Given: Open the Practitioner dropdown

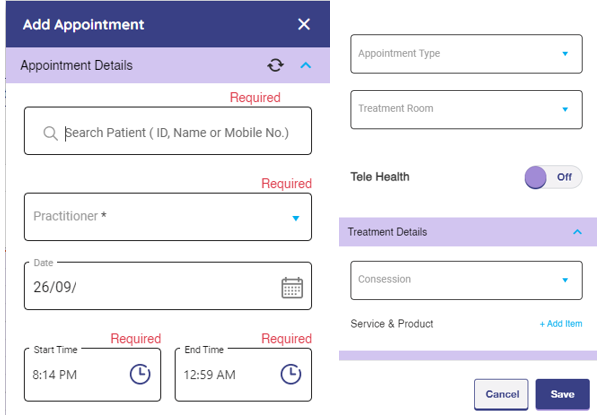Looking at the screenshot, I should (296, 217).
